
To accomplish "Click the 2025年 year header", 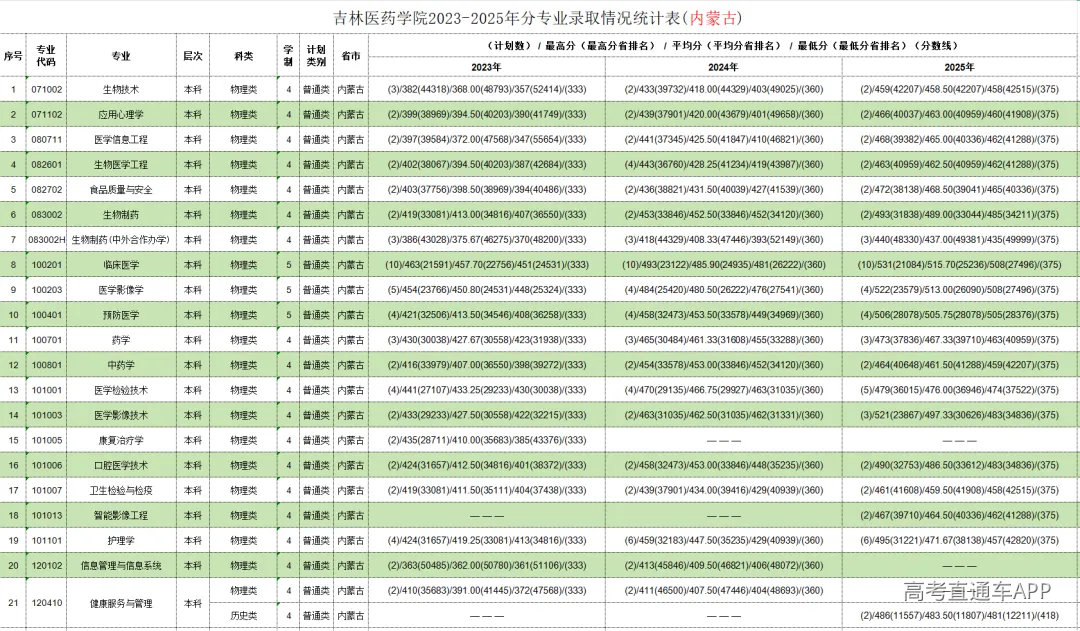I will [x=960, y=67].
